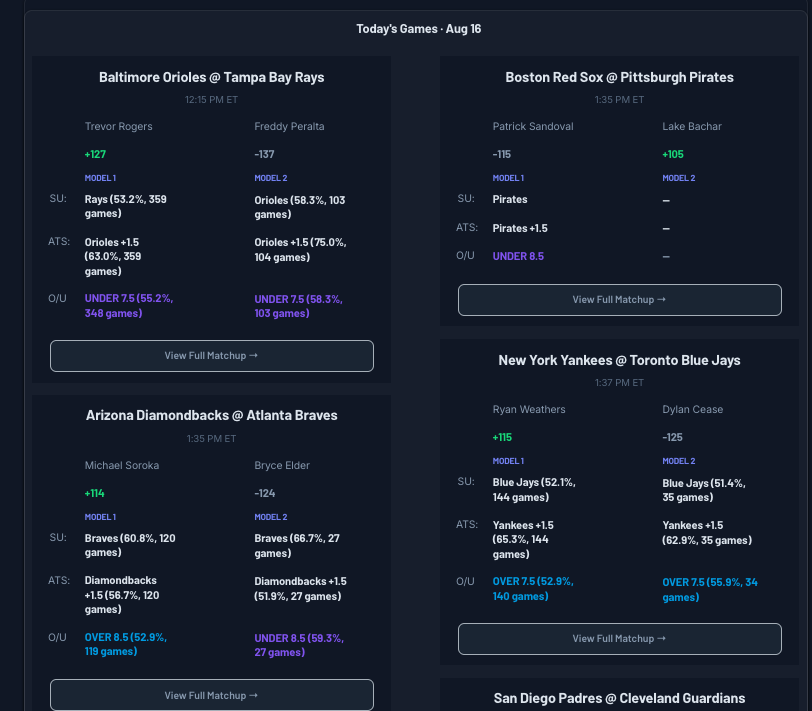Click Rays (53.2%, 359 games) SU pick
This screenshot has width=812, height=711.
(x=125, y=206)
